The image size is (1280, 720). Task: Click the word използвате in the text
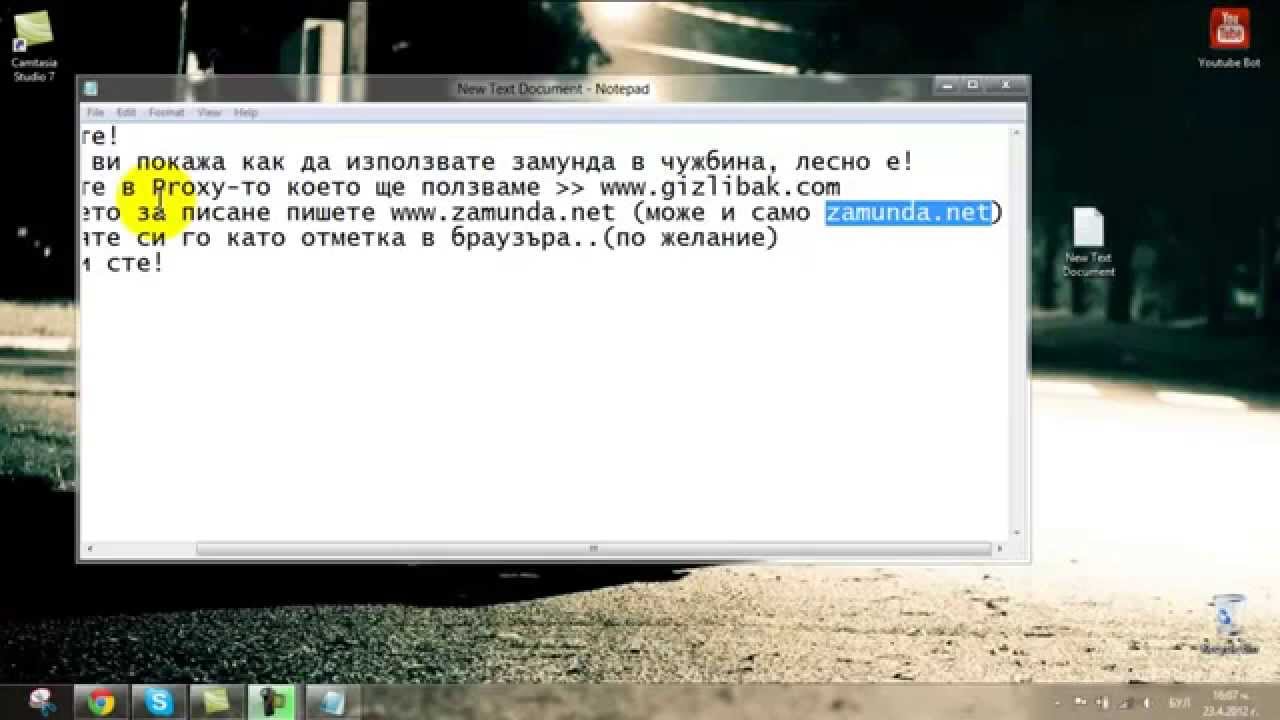coord(420,161)
